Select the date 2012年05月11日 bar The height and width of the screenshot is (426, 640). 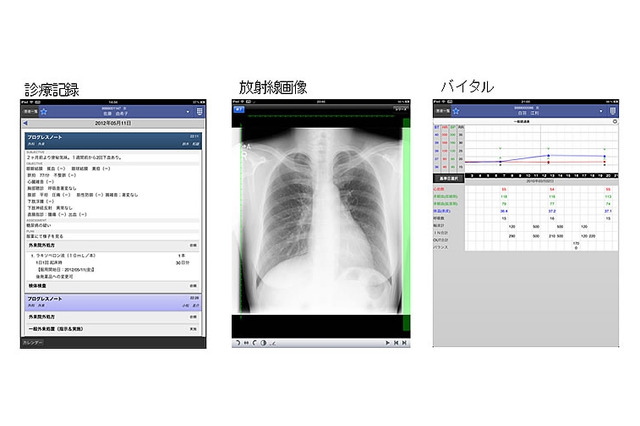[x=113, y=123]
